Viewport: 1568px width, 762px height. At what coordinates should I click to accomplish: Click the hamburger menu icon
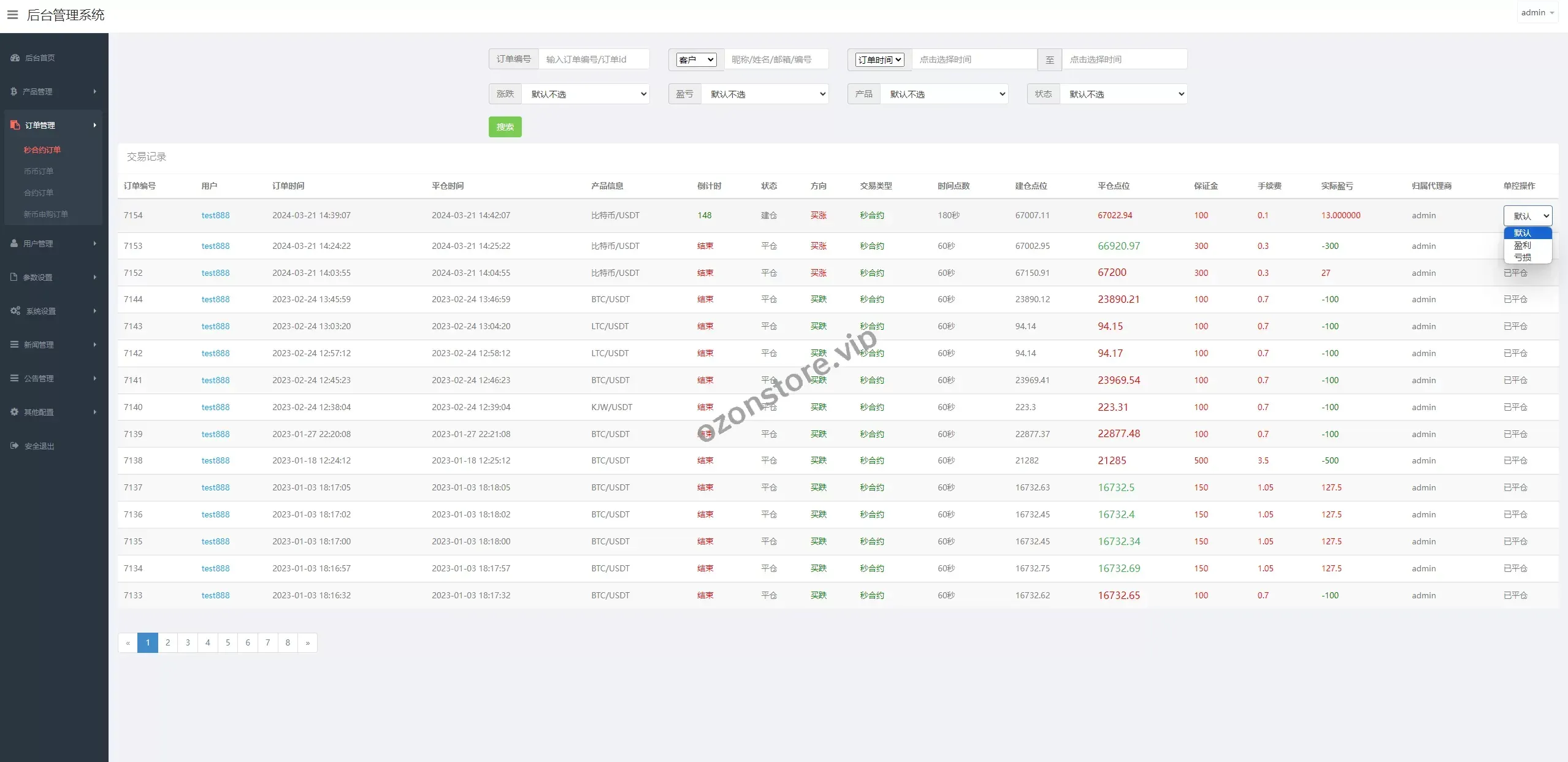12,15
